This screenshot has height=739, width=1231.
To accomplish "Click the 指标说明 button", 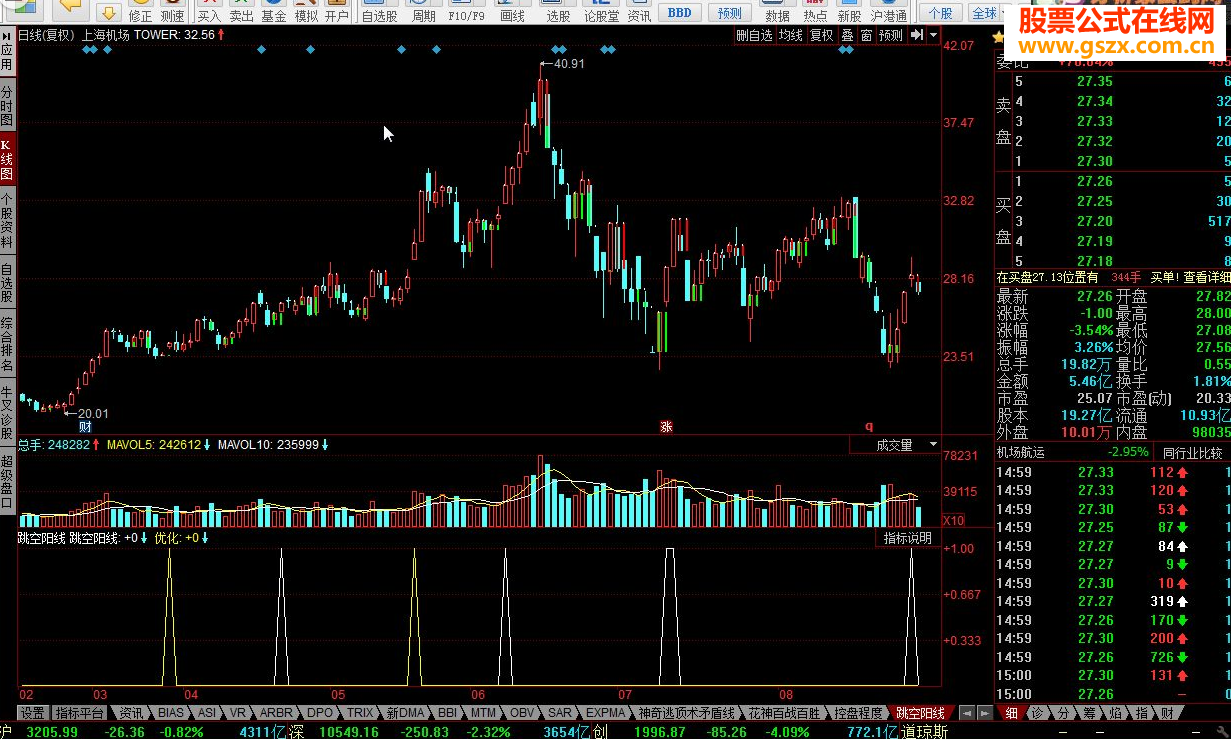I will [908, 538].
